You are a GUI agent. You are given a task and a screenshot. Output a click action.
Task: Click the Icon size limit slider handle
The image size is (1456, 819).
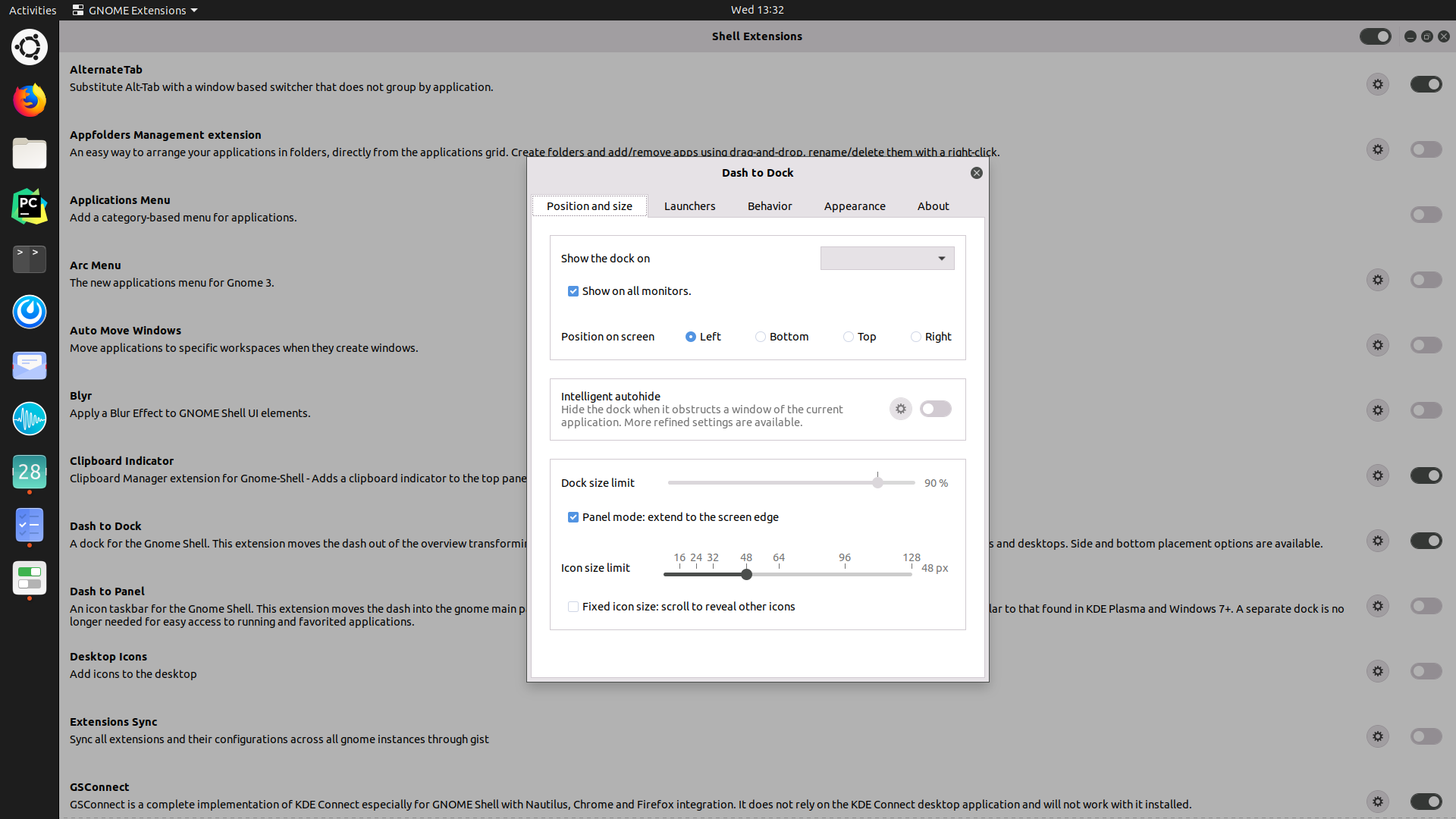coord(746,574)
